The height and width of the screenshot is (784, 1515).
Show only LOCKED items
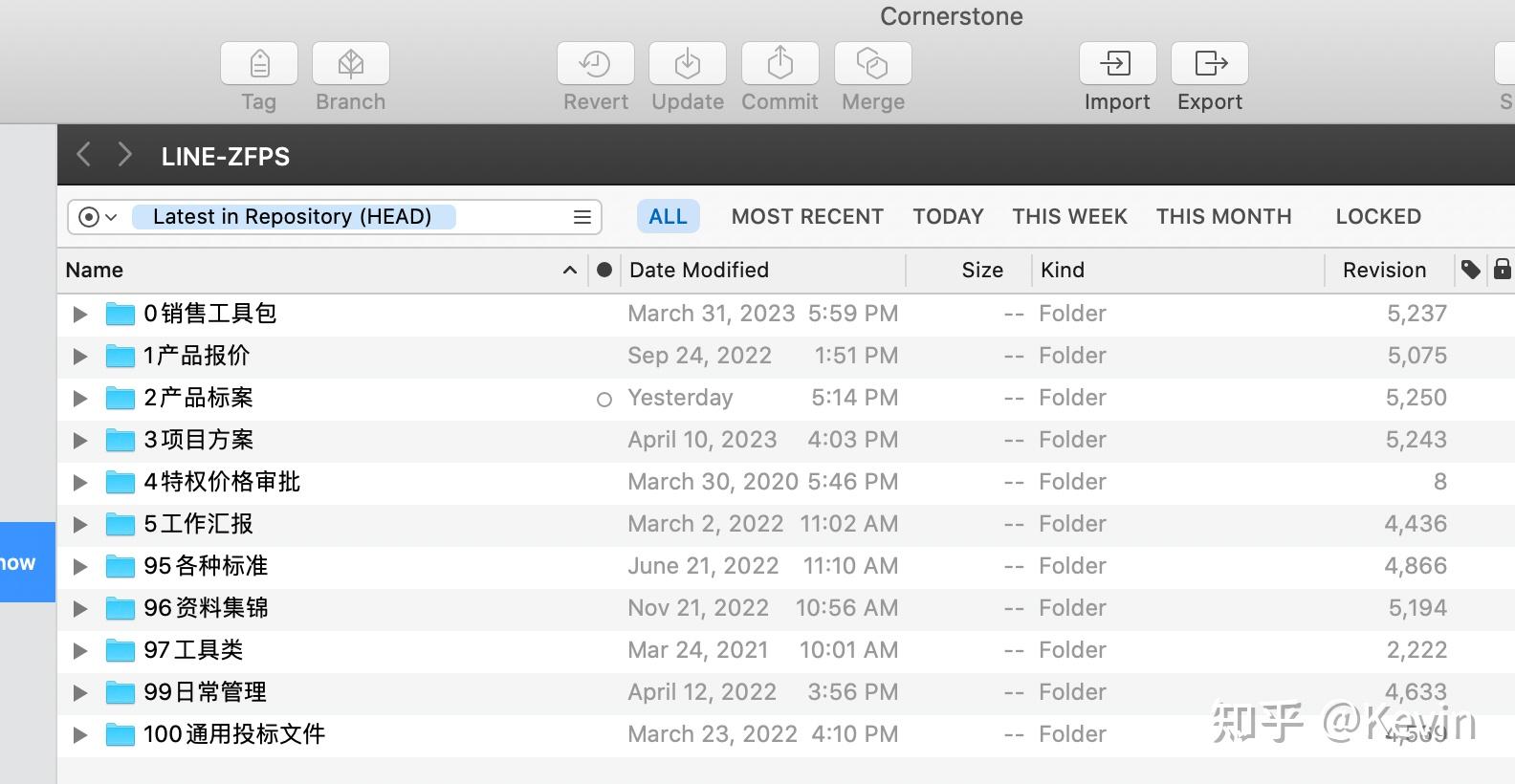[x=1378, y=217]
